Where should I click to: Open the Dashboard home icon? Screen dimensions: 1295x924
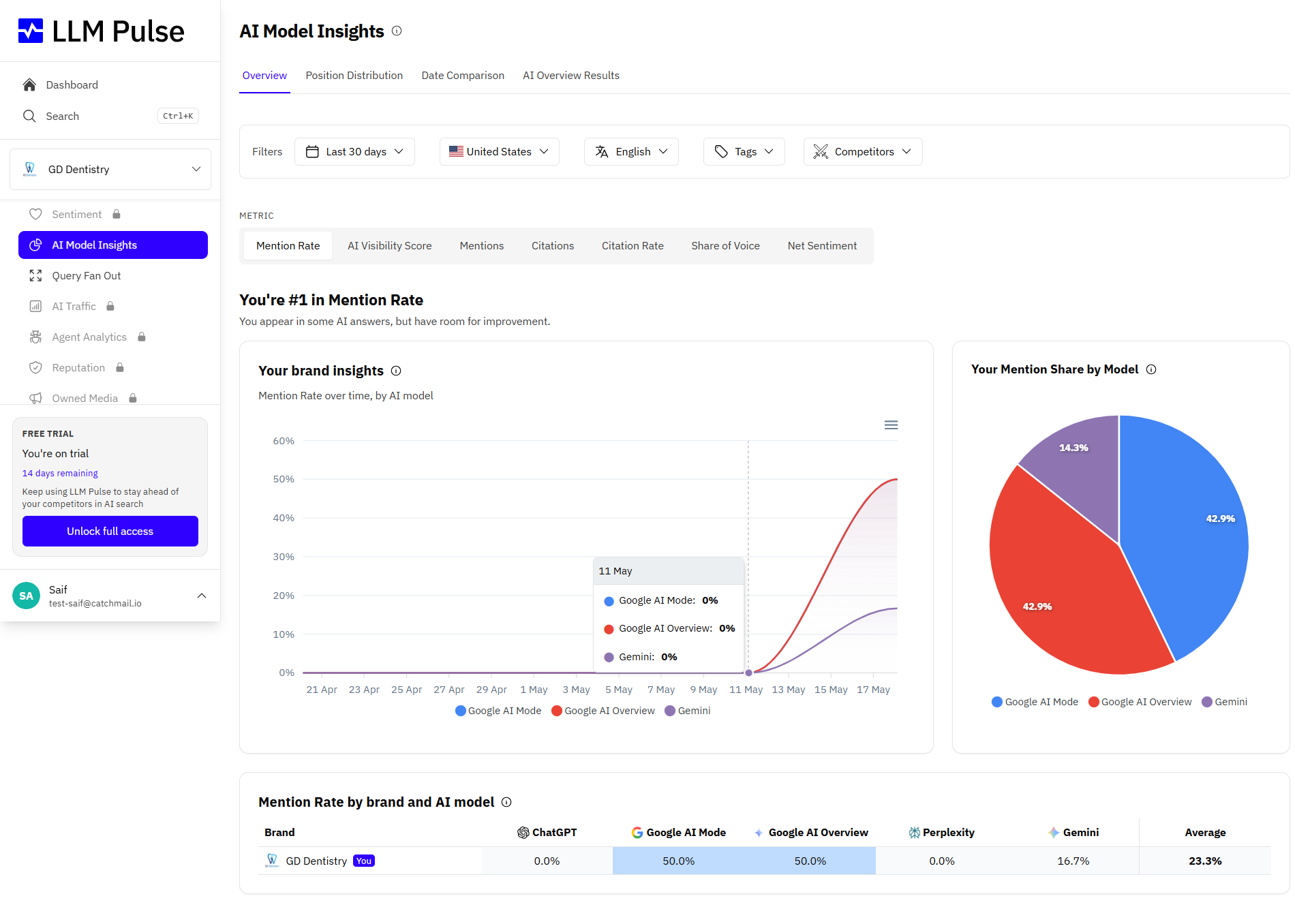(x=29, y=84)
